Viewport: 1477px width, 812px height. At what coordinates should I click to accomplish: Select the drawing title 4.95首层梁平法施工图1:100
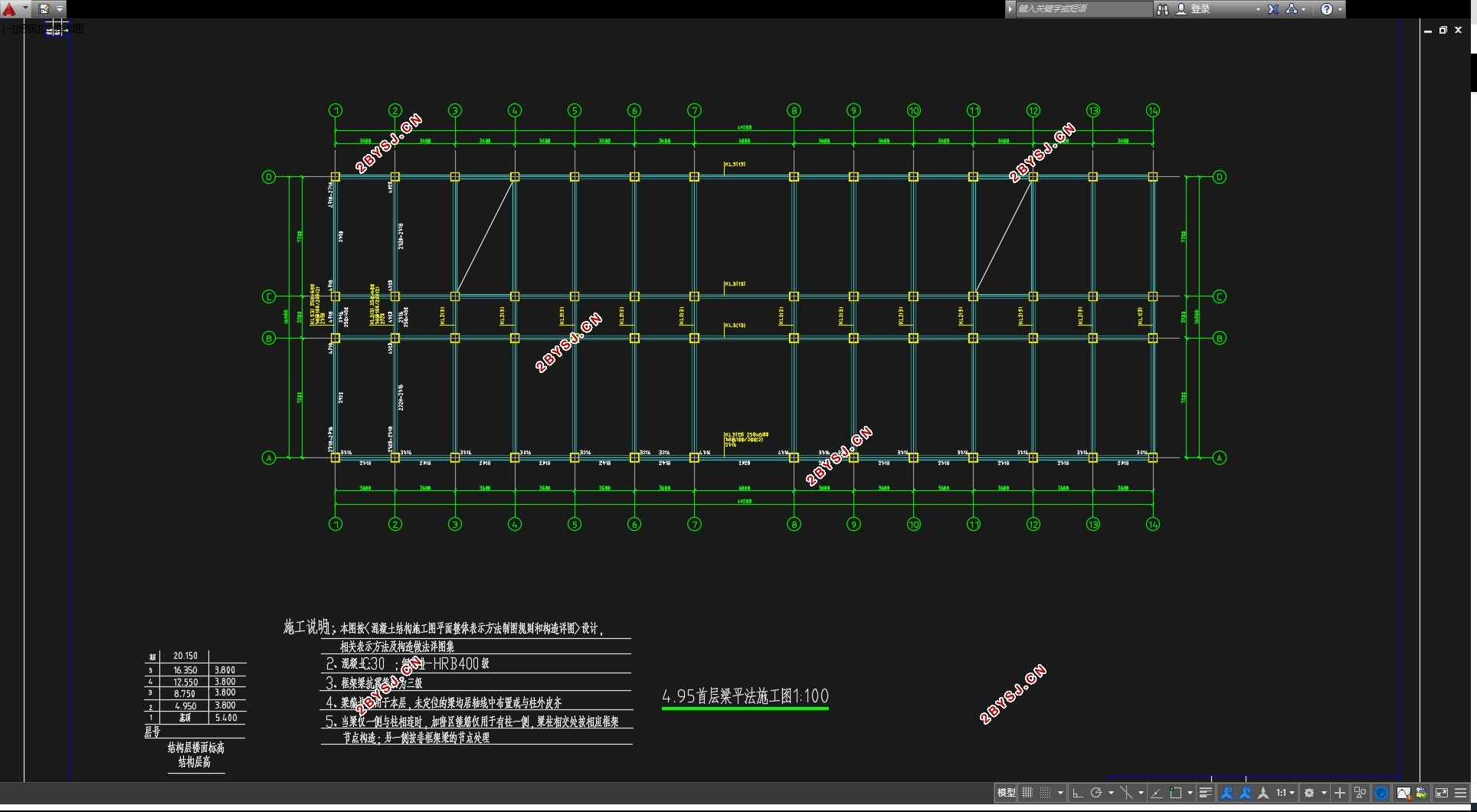pos(745,696)
